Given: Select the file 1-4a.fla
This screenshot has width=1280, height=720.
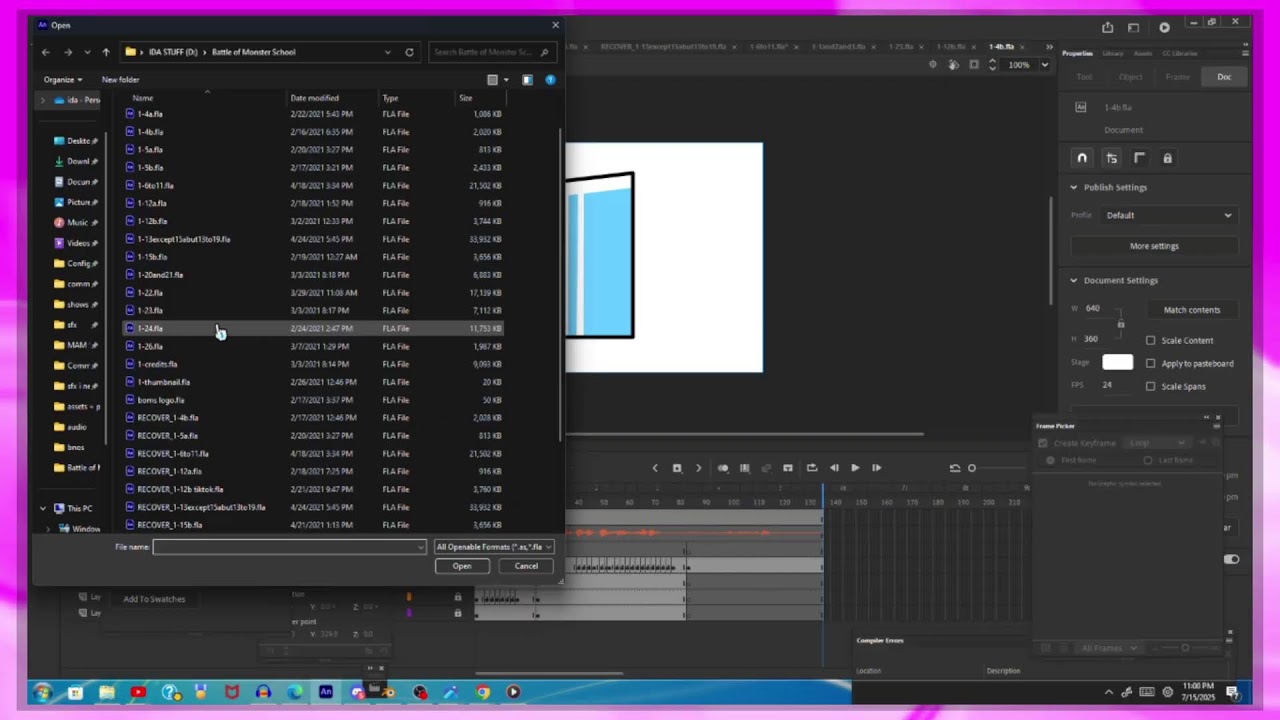Looking at the screenshot, I should (x=313, y=114).
